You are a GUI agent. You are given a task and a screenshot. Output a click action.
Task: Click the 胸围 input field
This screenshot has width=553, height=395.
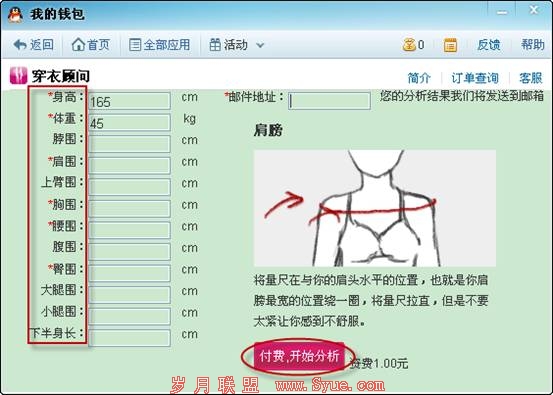(x=129, y=209)
